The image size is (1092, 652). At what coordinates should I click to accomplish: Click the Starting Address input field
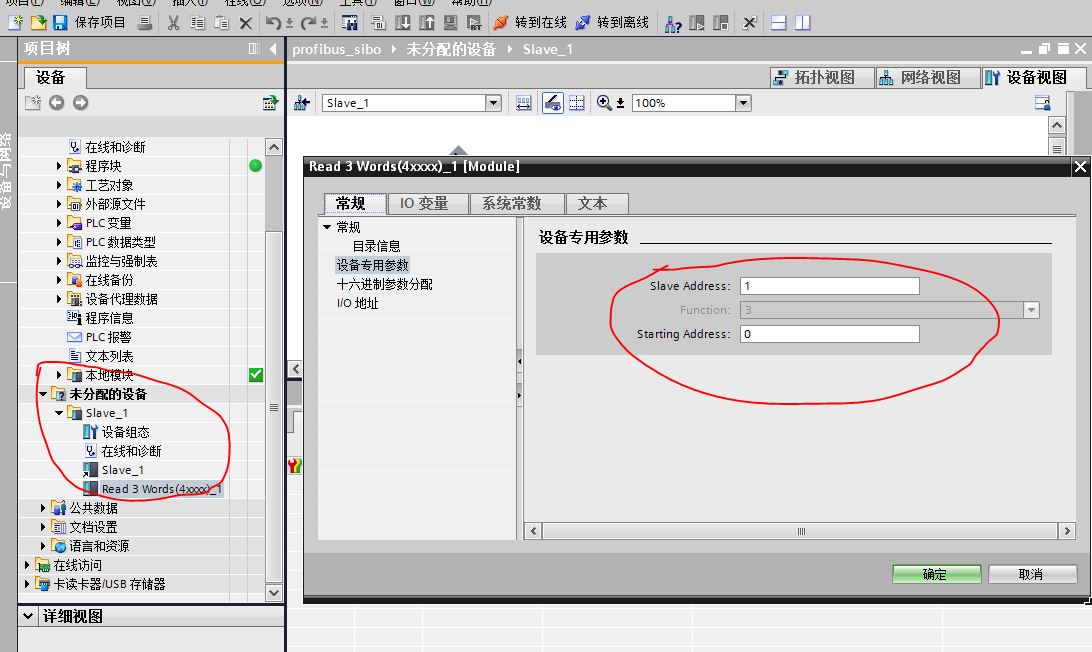click(829, 334)
